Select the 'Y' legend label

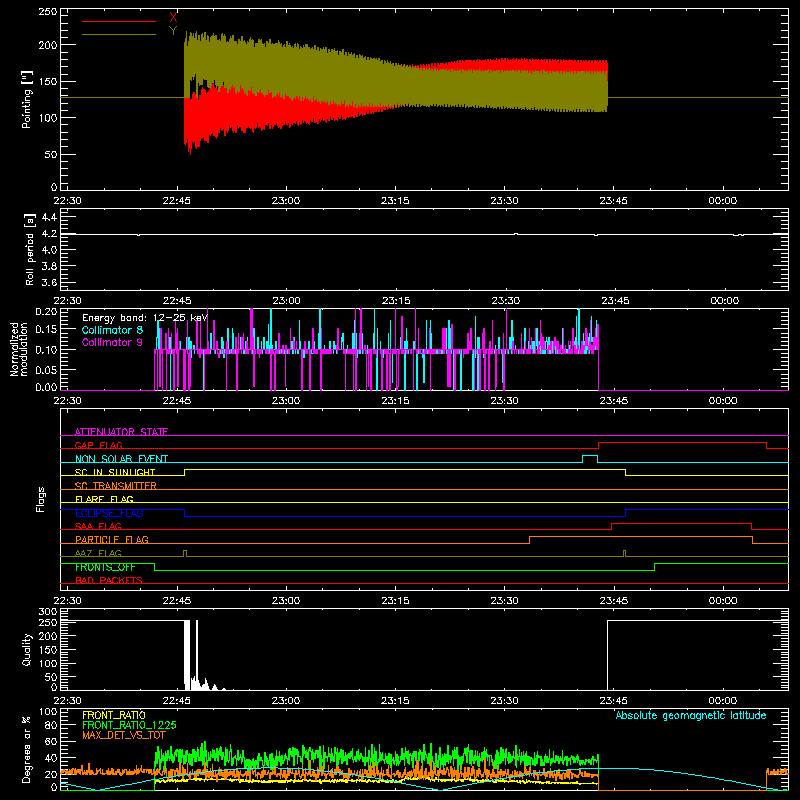click(173, 31)
